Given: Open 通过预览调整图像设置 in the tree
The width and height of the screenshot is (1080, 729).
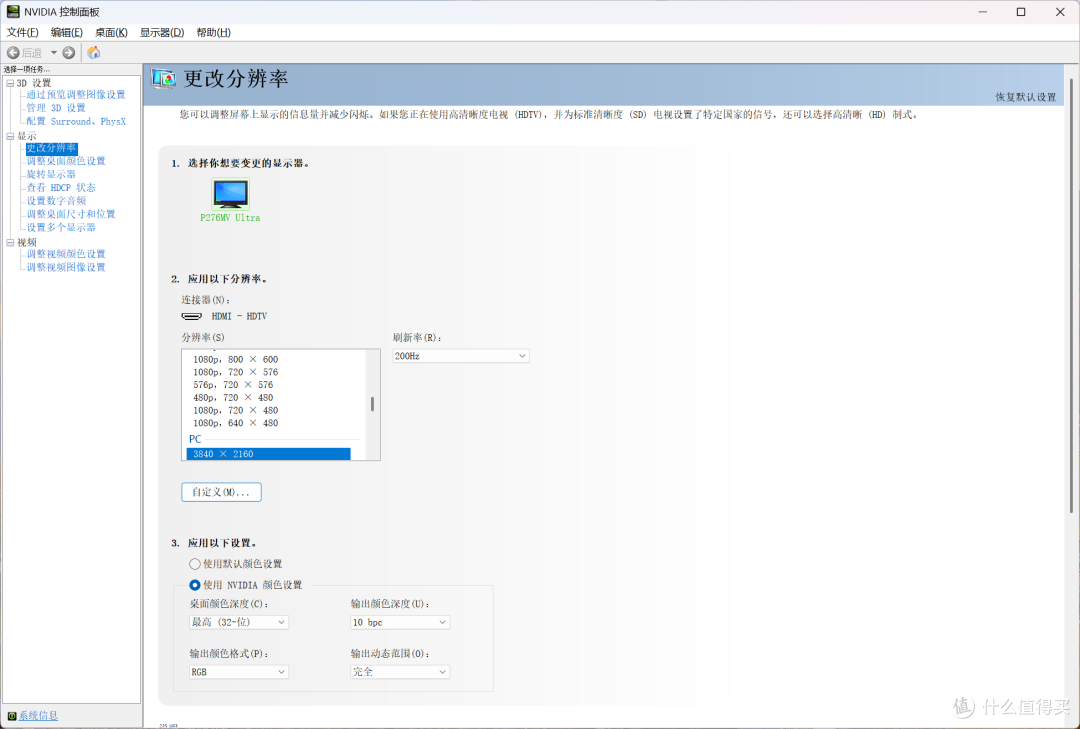Looking at the screenshot, I should tap(76, 94).
